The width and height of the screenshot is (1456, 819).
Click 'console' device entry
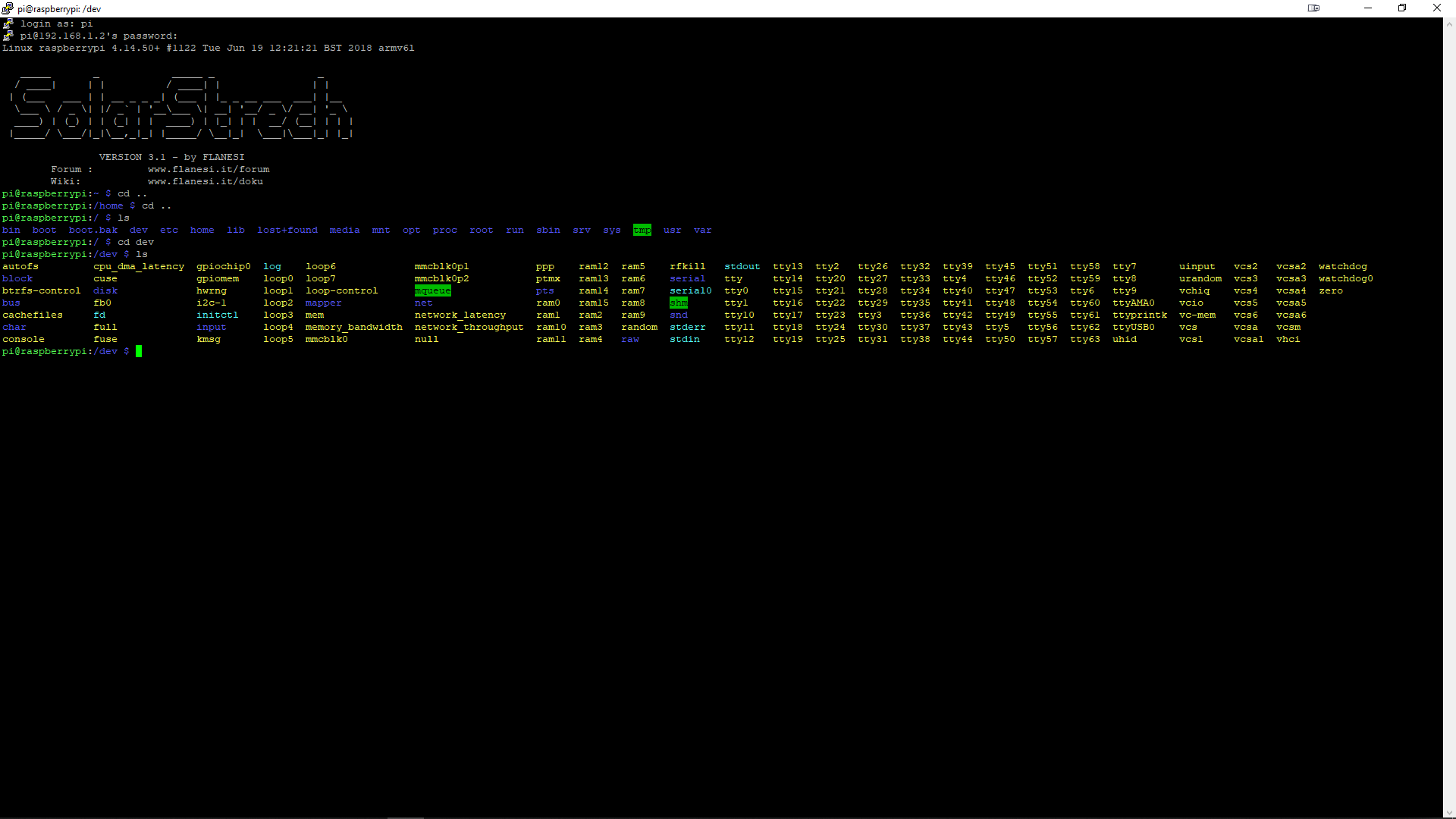(x=24, y=339)
